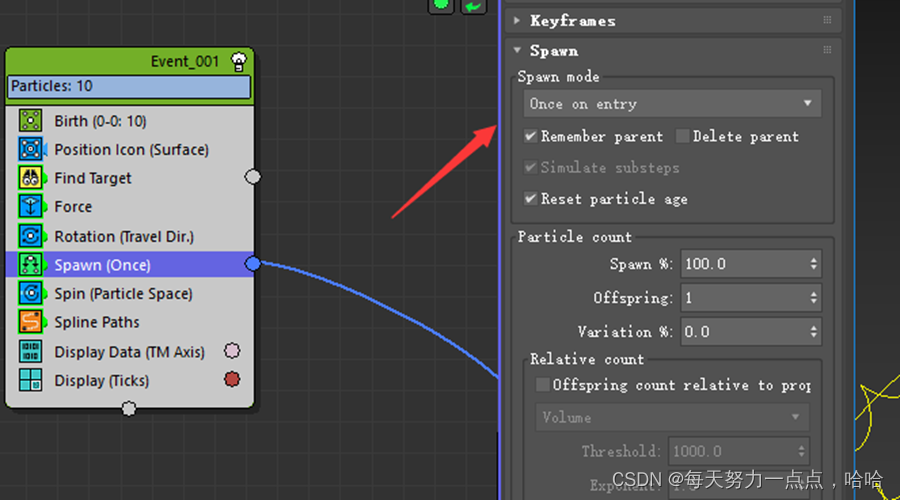This screenshot has width=900, height=500.
Task: Click the Particles: 10 counter field
Action: 129,86
